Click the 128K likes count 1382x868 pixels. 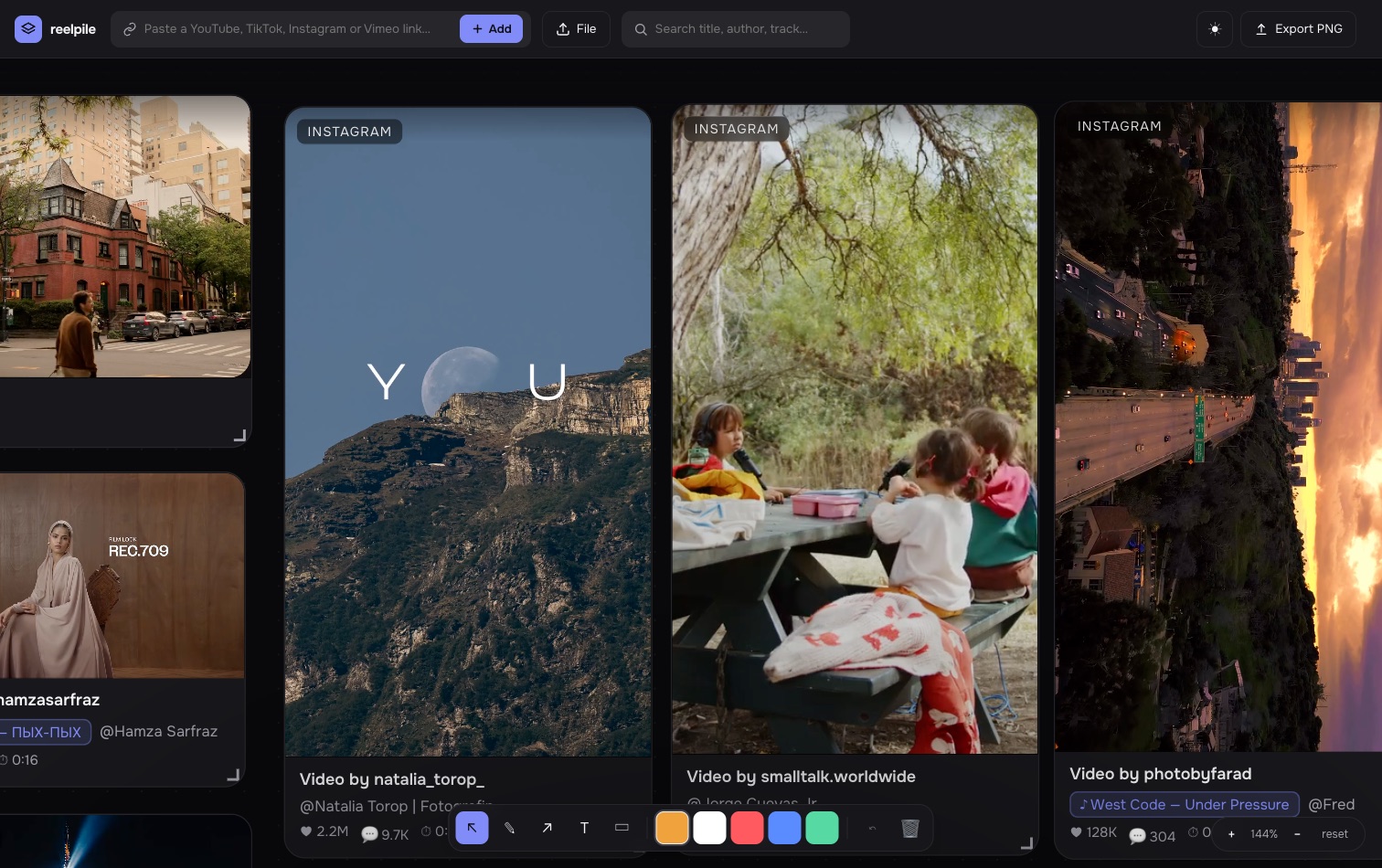[1094, 832]
